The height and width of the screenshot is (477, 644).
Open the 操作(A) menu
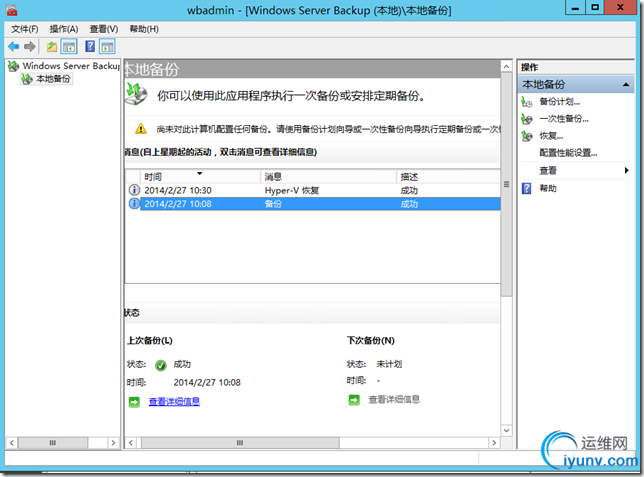tap(64, 29)
